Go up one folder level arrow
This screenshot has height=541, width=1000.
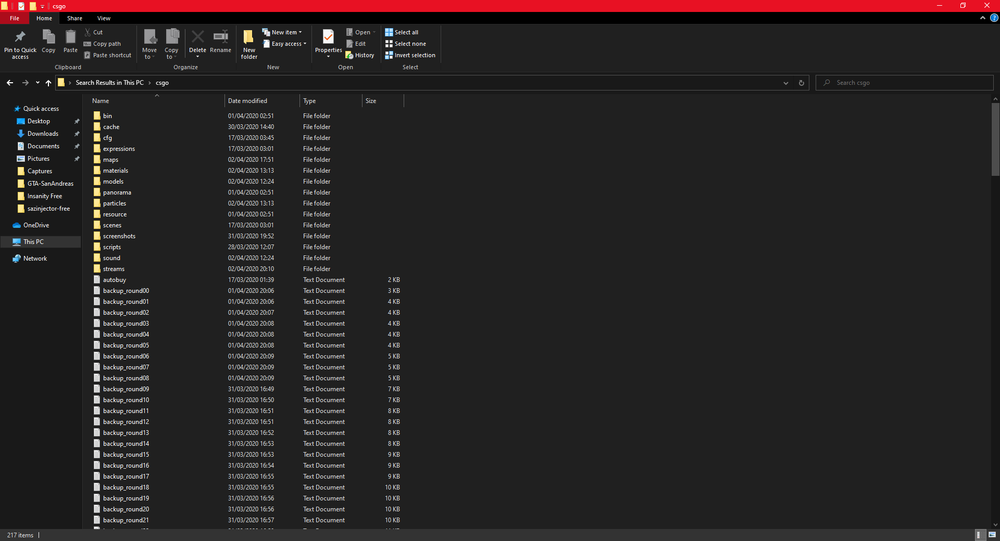coord(48,82)
